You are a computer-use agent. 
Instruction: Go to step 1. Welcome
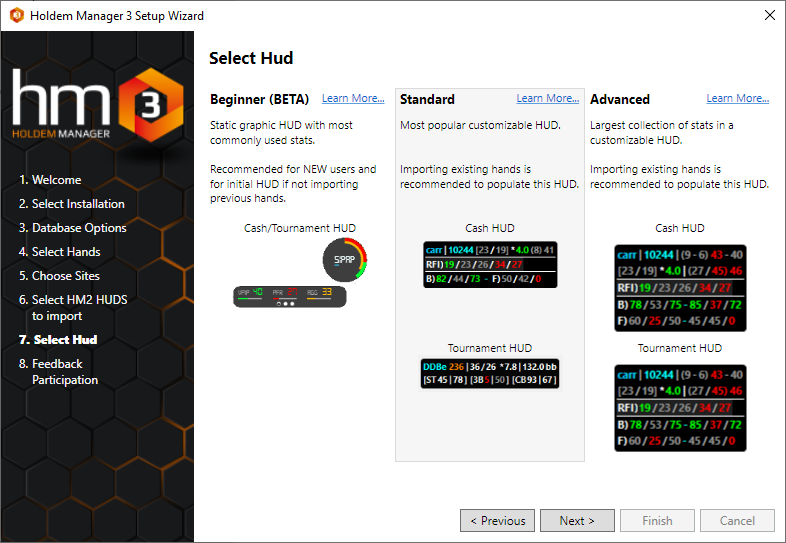pos(50,179)
